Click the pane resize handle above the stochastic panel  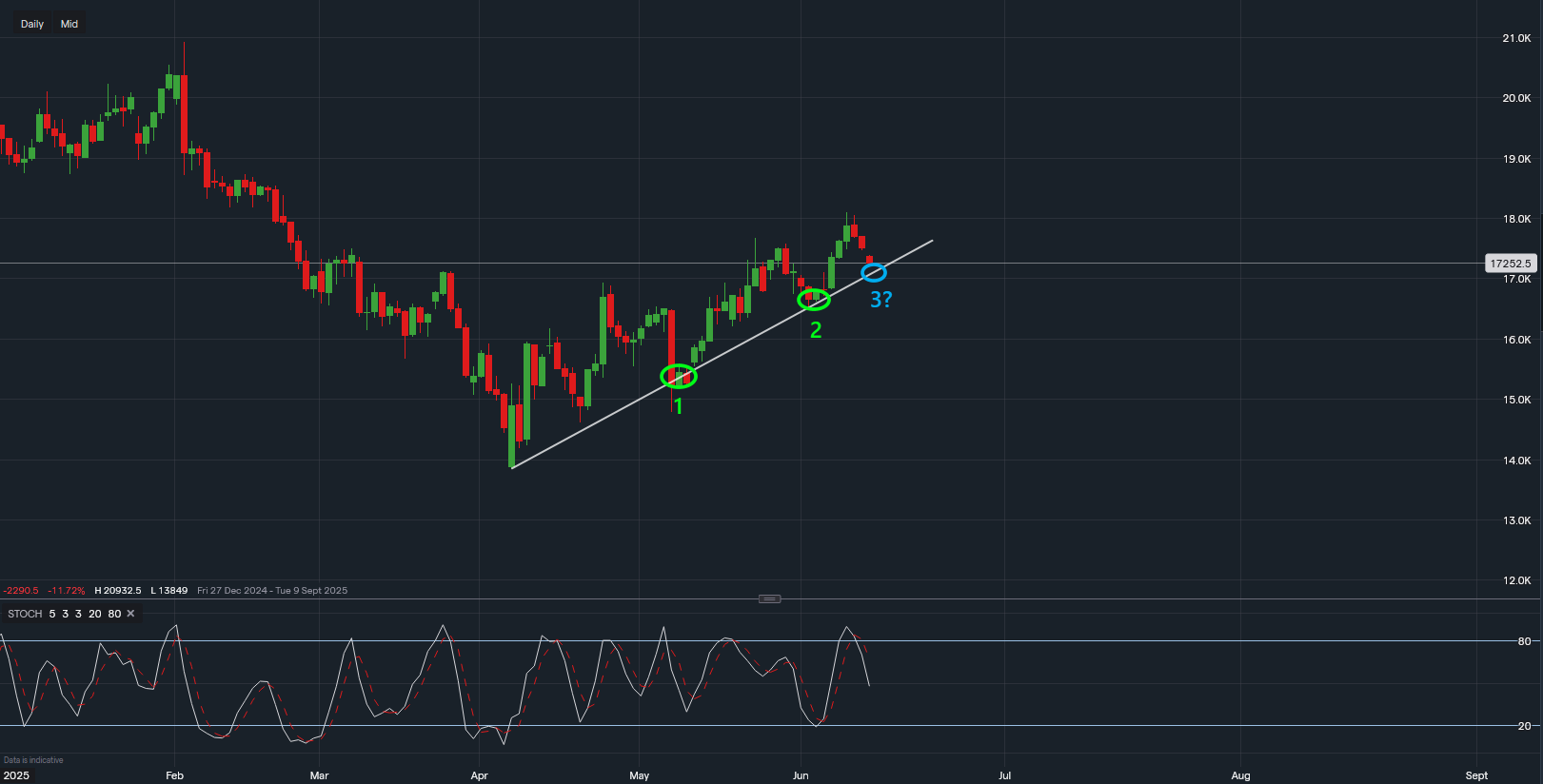(x=769, y=598)
